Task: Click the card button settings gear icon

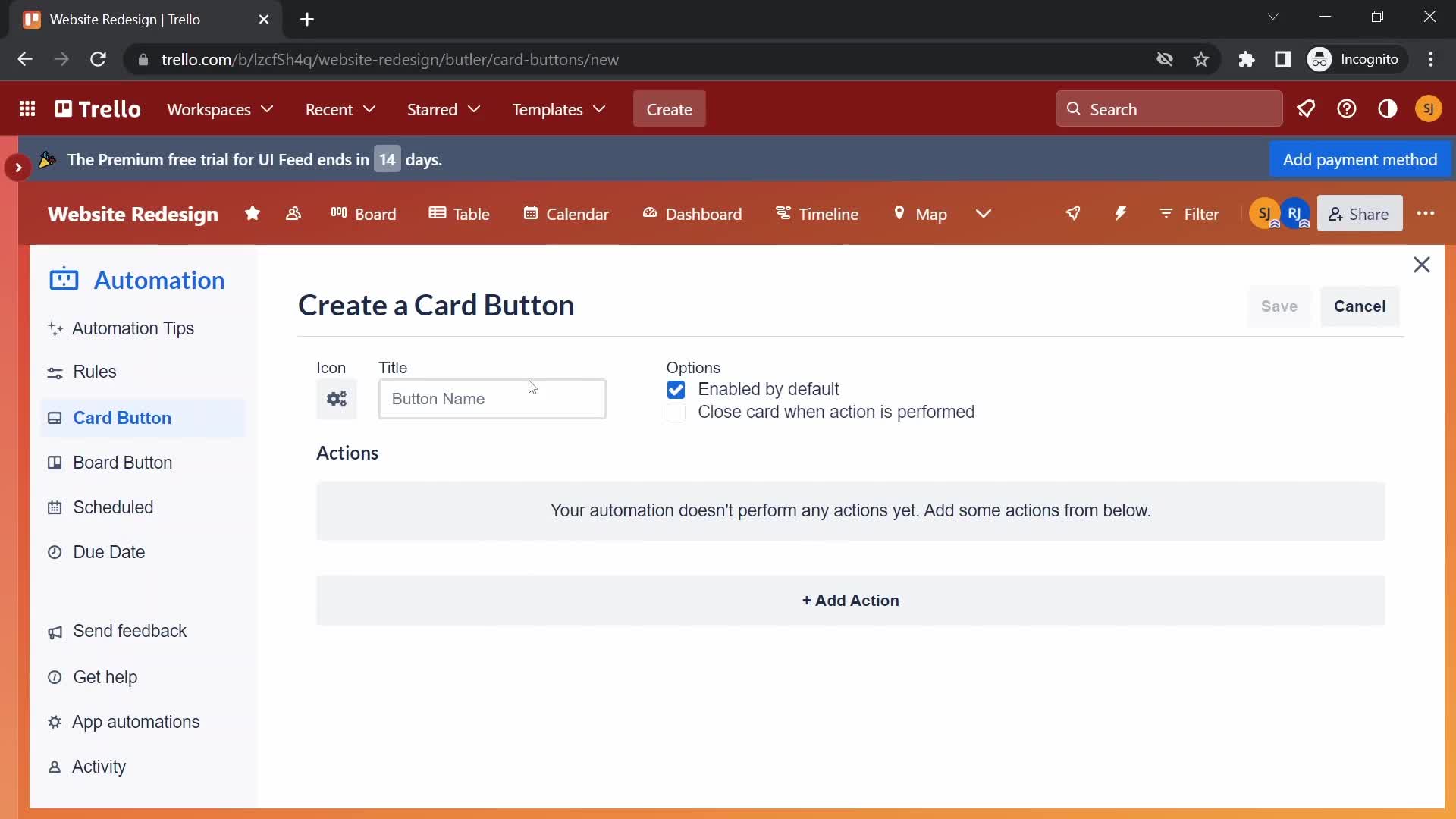Action: pos(337,399)
